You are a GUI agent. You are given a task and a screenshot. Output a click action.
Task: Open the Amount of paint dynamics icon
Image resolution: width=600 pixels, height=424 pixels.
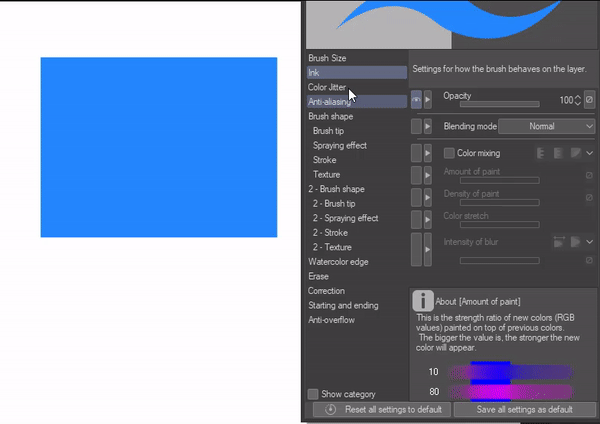589,175
